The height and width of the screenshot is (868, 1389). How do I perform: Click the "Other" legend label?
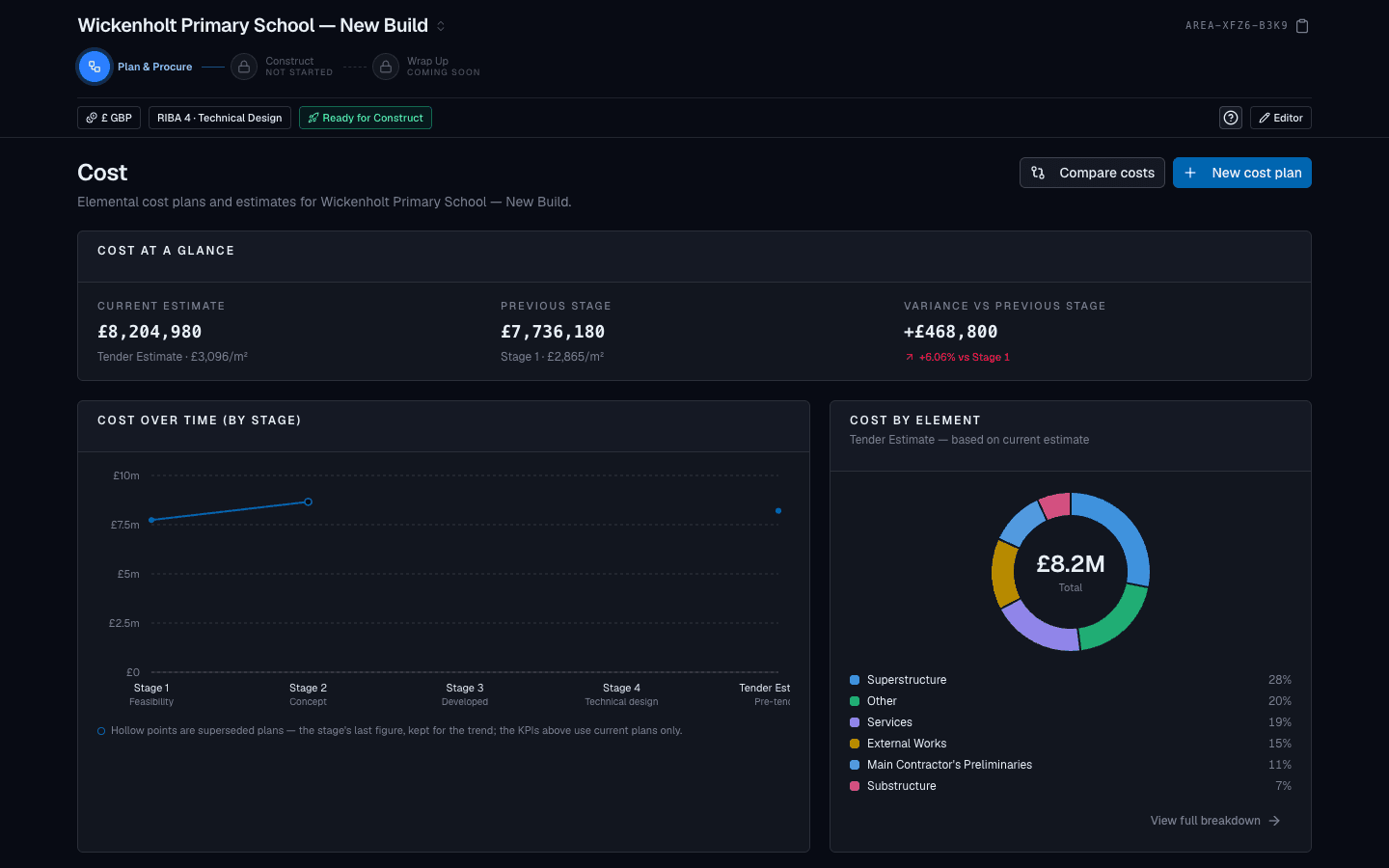point(882,701)
